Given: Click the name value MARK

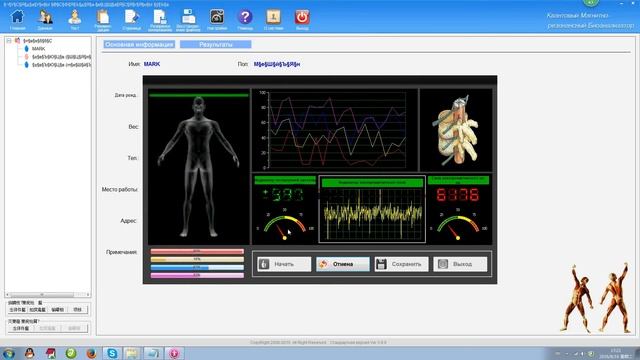Looking at the screenshot, I should [152, 64].
